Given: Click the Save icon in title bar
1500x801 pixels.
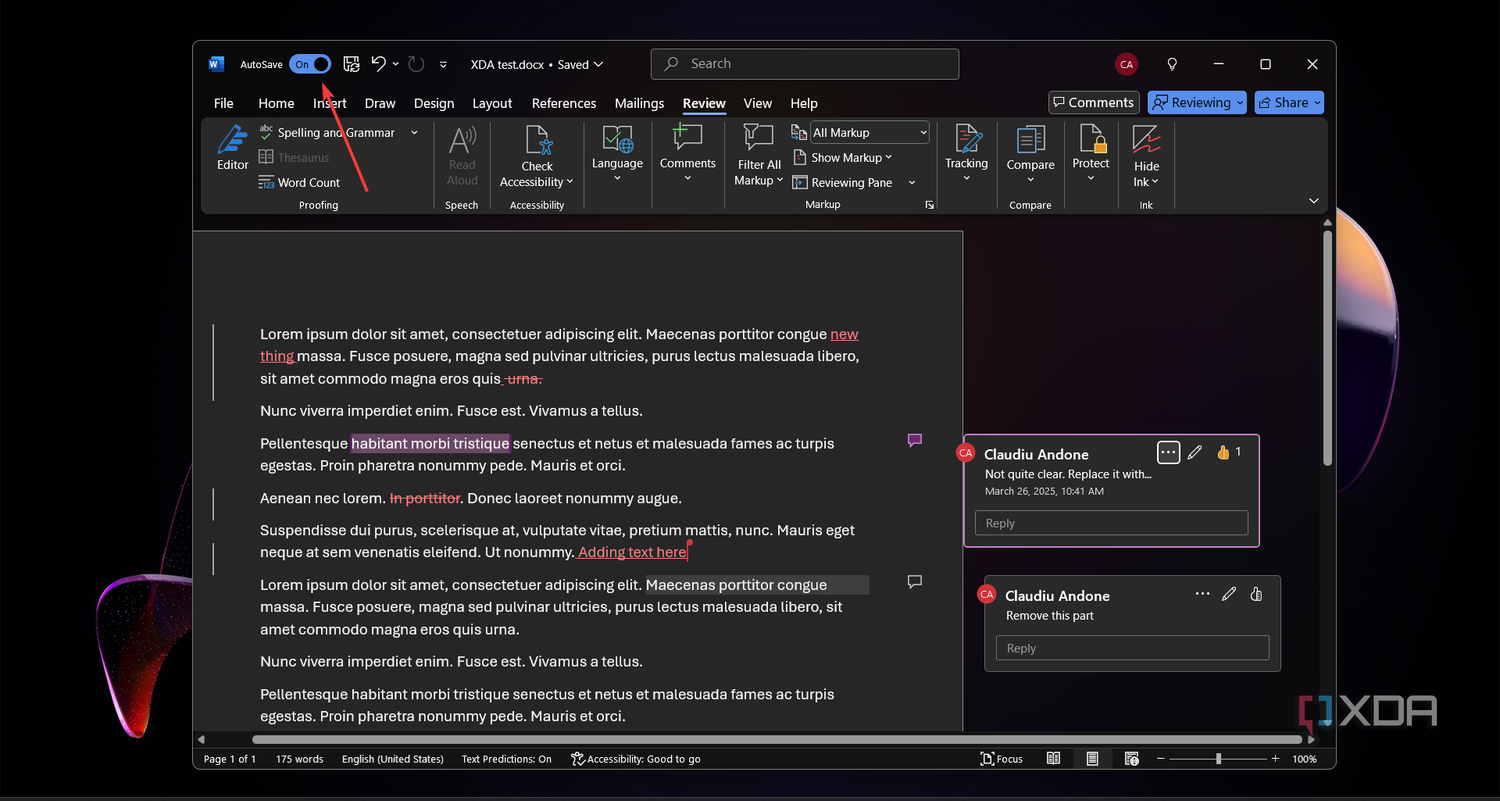Looking at the screenshot, I should (351, 64).
